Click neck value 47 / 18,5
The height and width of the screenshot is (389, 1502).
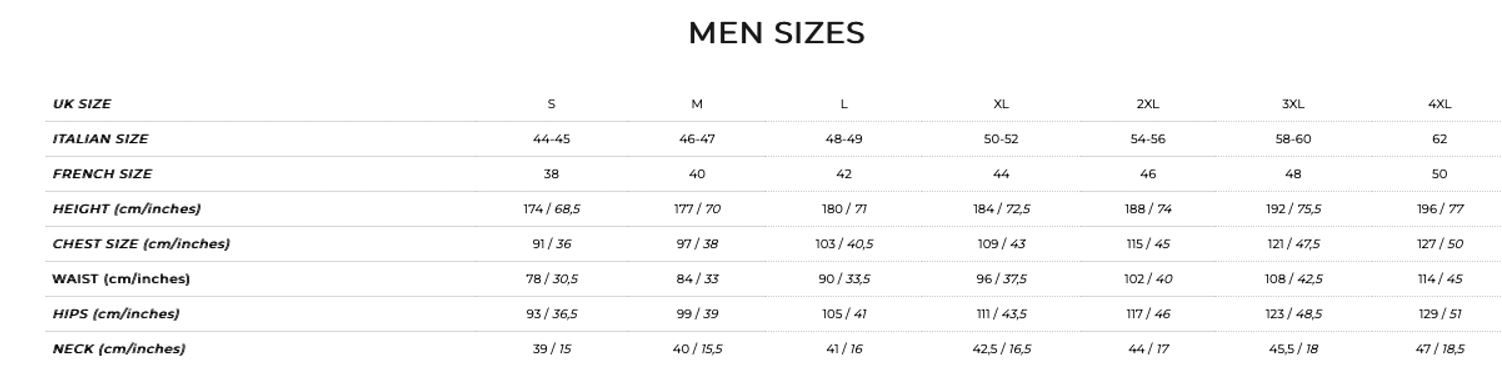(x=1439, y=349)
